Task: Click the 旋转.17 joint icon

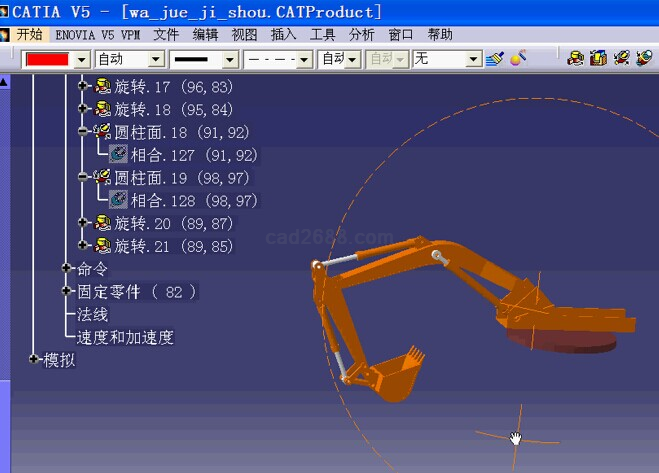Action: pos(102,86)
